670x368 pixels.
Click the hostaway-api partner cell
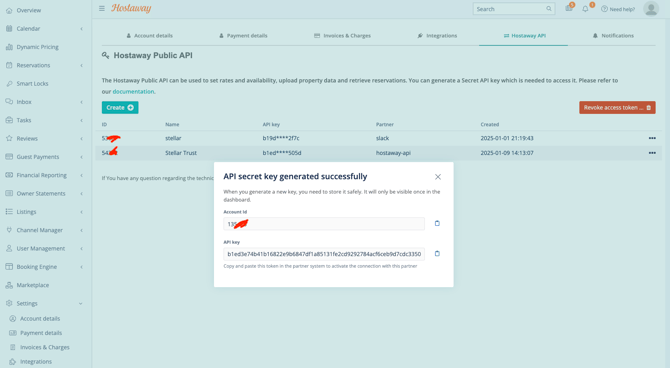[x=393, y=153]
